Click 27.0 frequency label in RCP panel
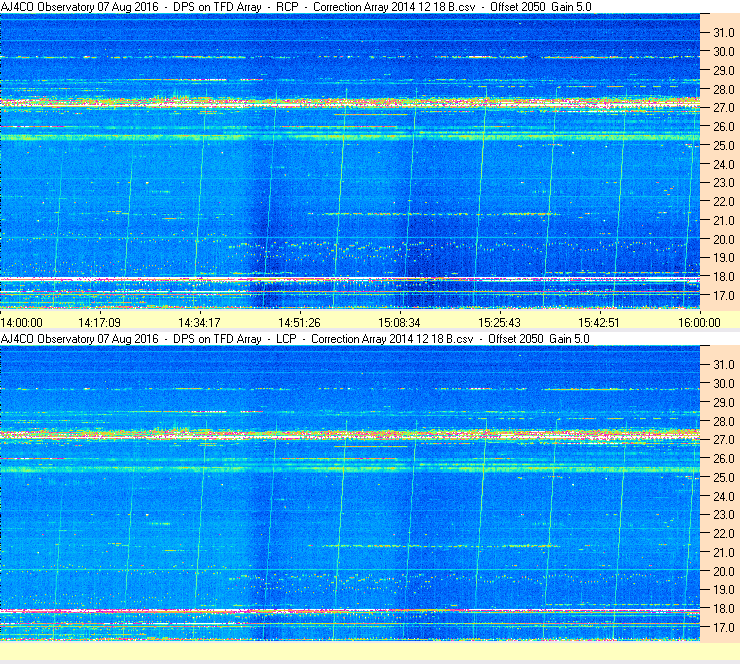 pyautogui.click(x=723, y=108)
